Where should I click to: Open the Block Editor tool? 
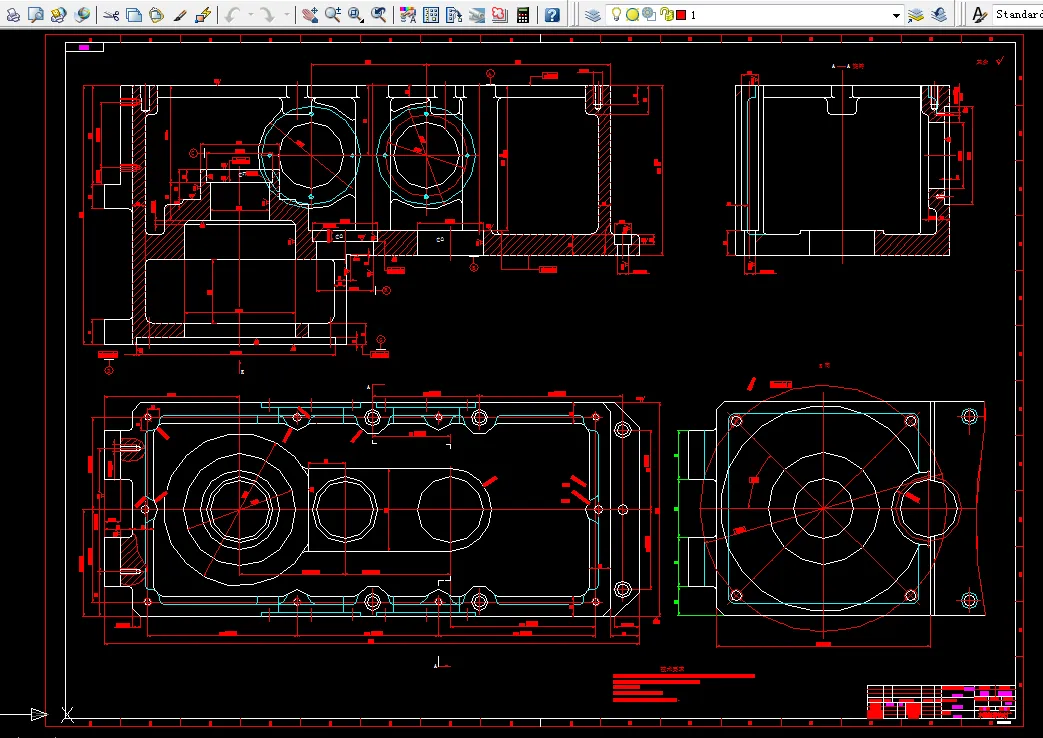(203, 15)
